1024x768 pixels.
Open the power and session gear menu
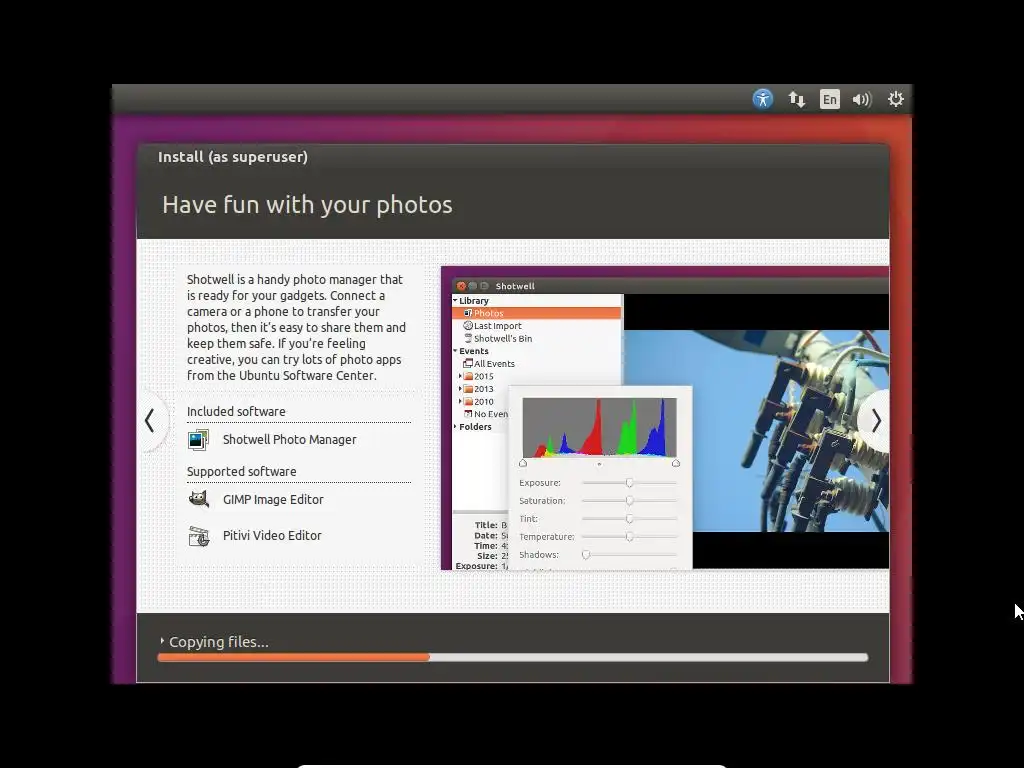click(x=895, y=99)
